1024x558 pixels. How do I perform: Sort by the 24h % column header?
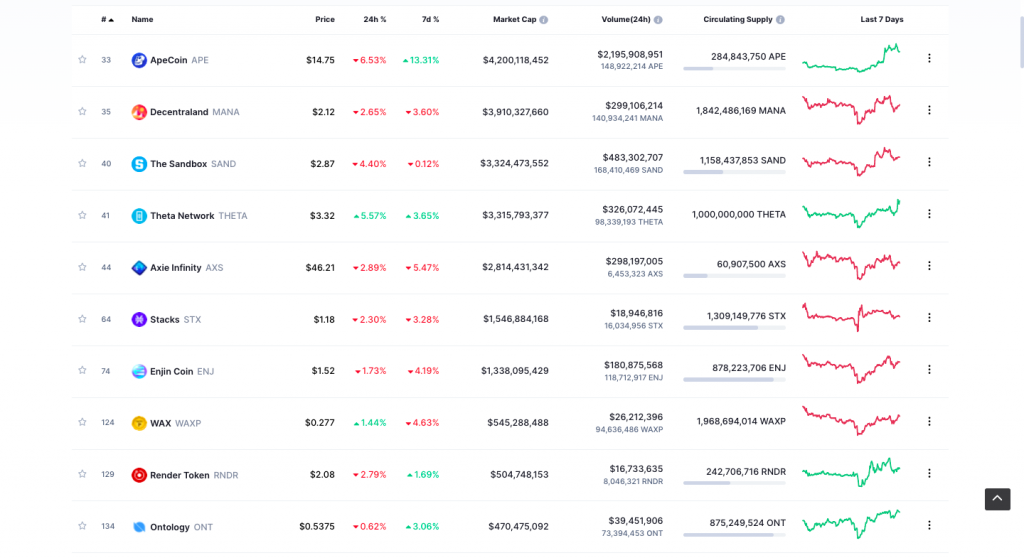tap(375, 20)
